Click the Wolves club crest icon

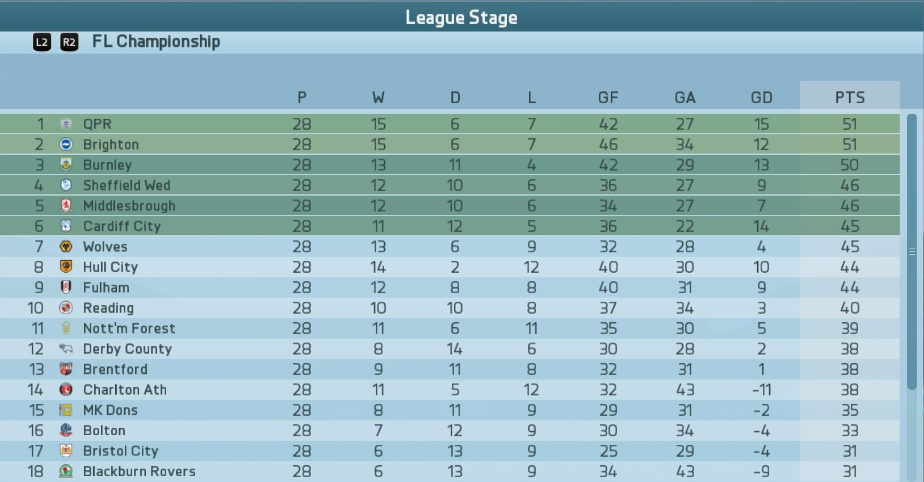(66, 246)
